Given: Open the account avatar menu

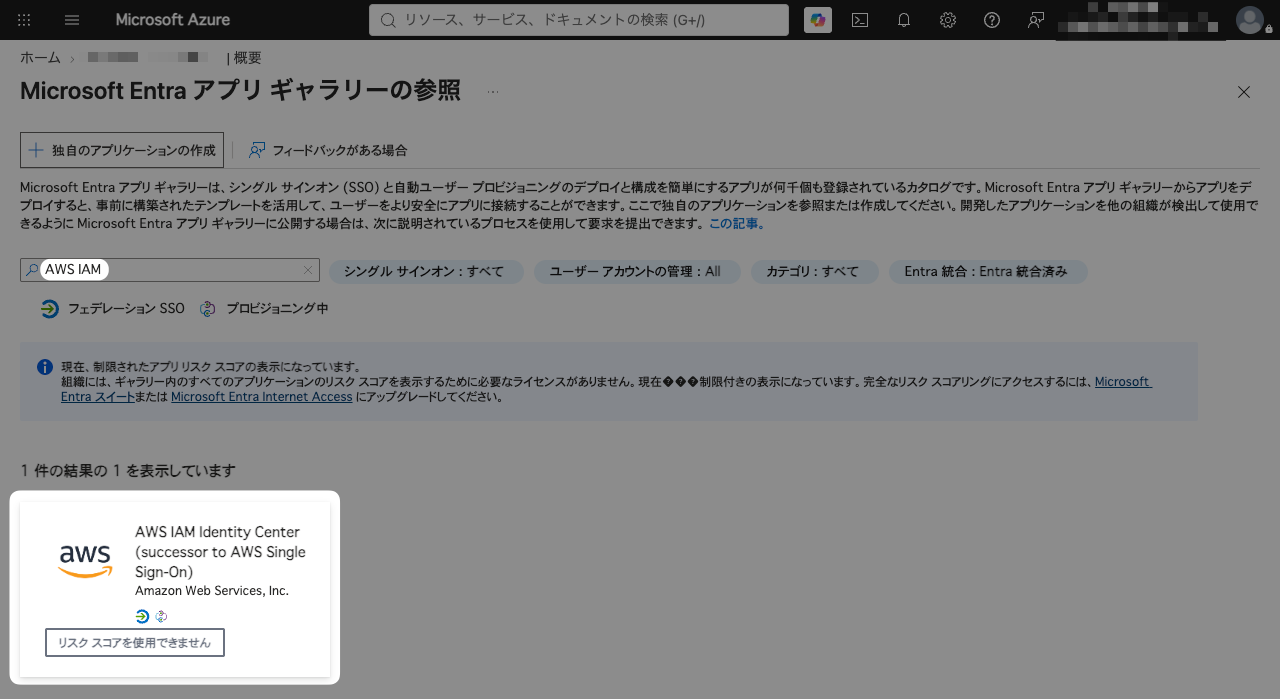Looking at the screenshot, I should (x=1250, y=20).
